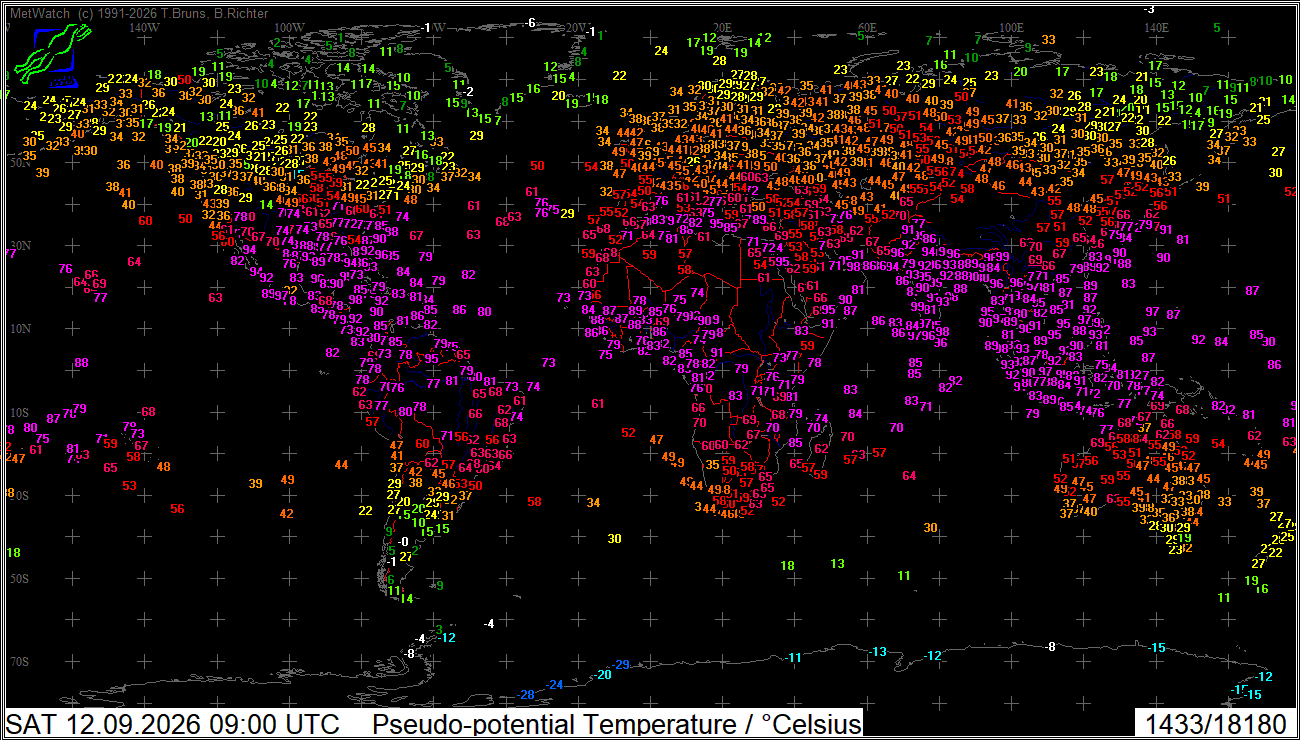Click the 10N latitude label

19,328
